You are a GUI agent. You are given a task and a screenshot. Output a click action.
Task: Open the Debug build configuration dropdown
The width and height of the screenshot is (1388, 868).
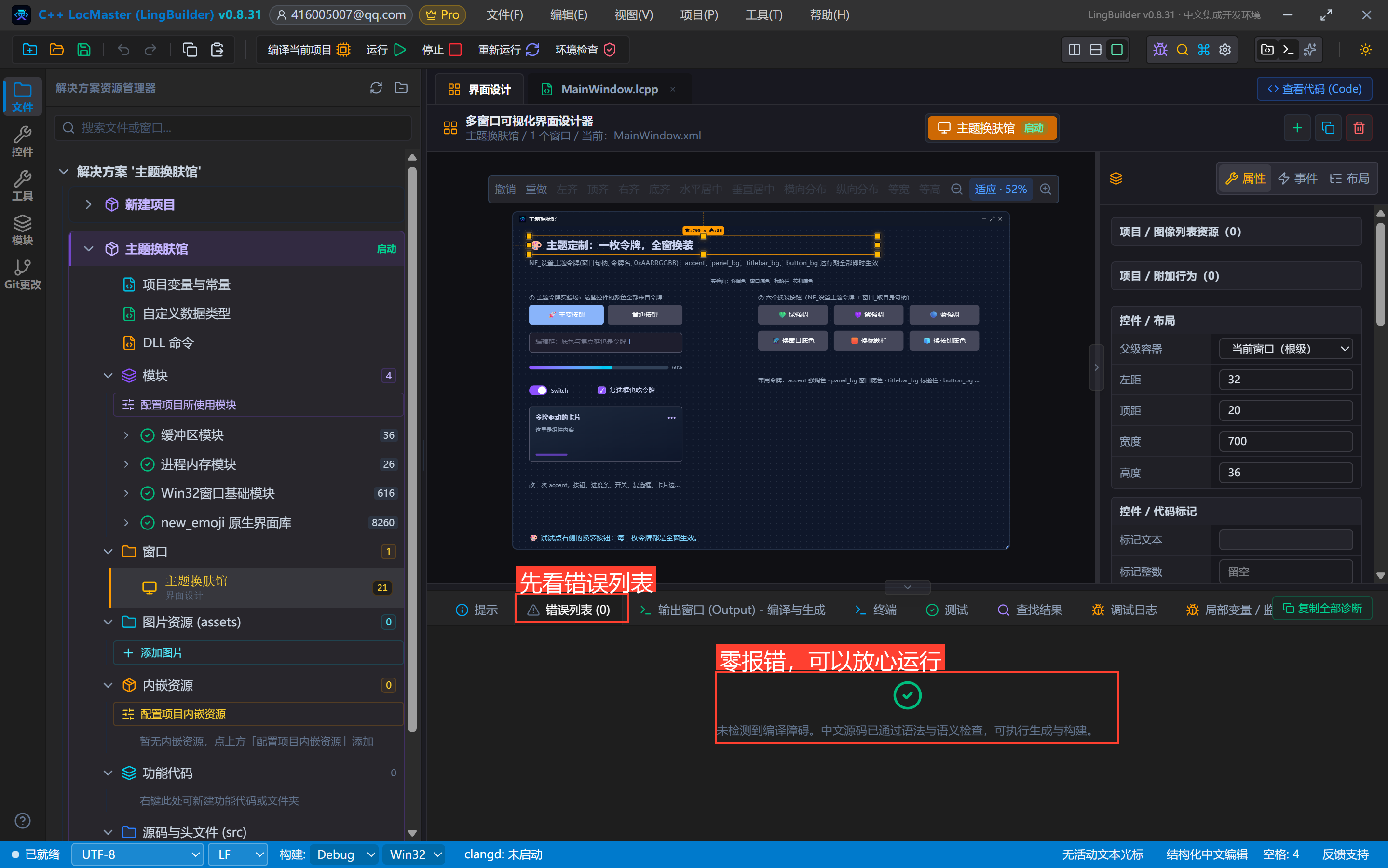tap(345, 855)
